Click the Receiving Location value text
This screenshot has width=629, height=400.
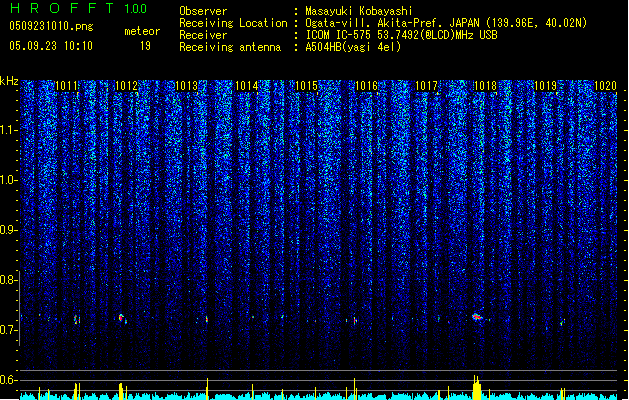(x=446, y=23)
